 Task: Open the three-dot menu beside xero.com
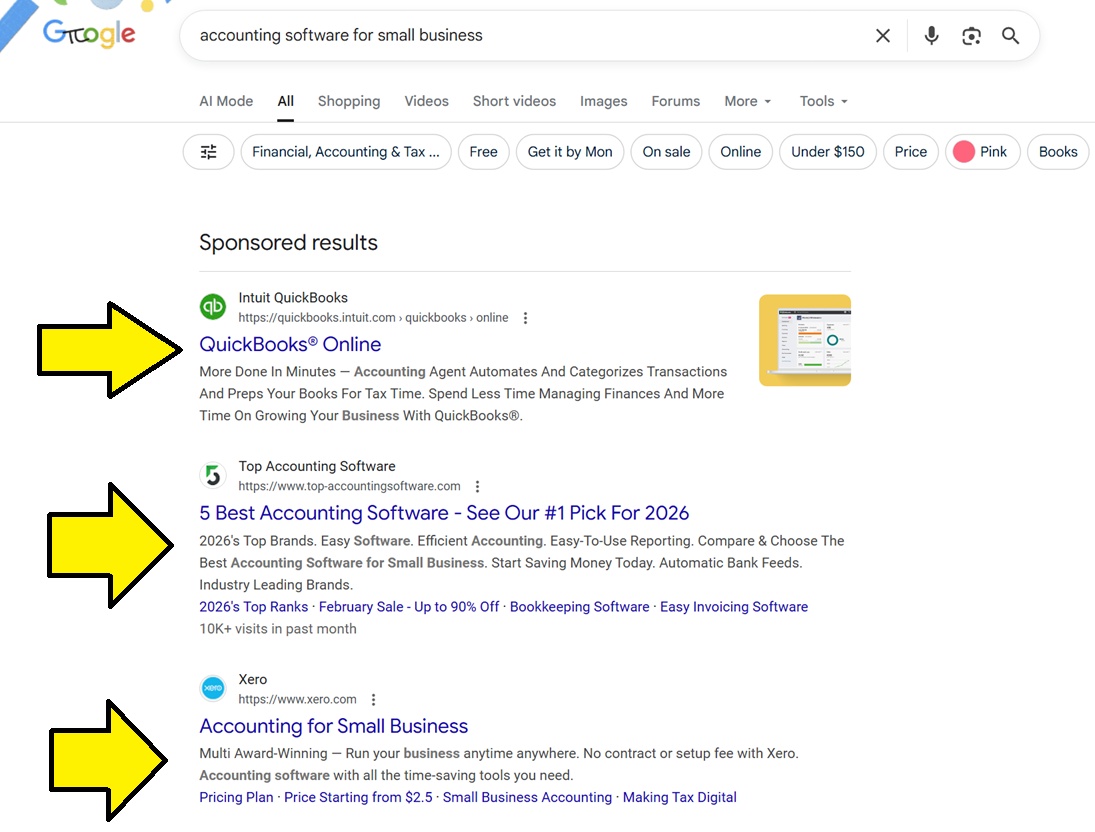coord(374,700)
